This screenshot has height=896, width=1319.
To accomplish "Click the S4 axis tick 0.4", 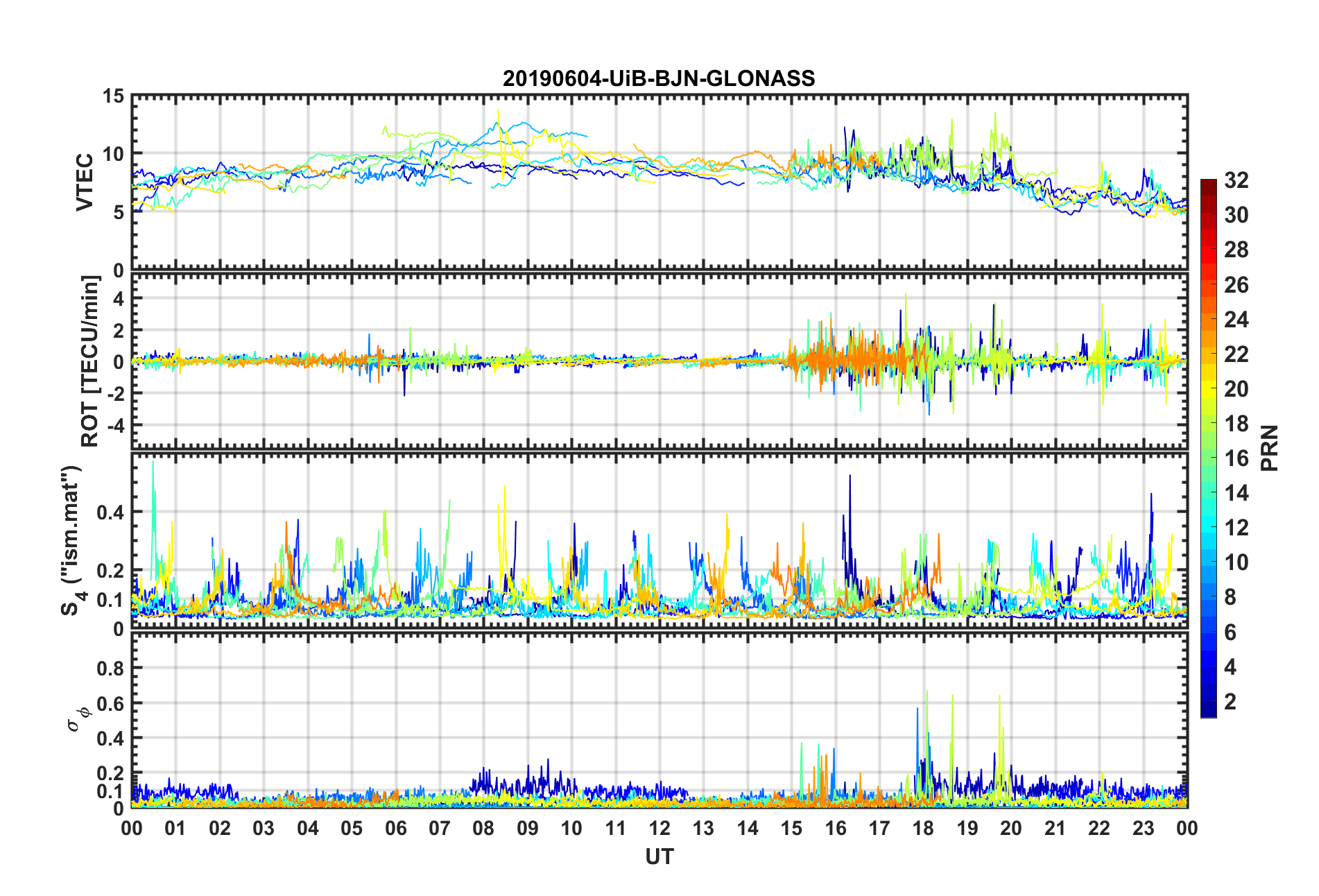I will coord(111,512).
